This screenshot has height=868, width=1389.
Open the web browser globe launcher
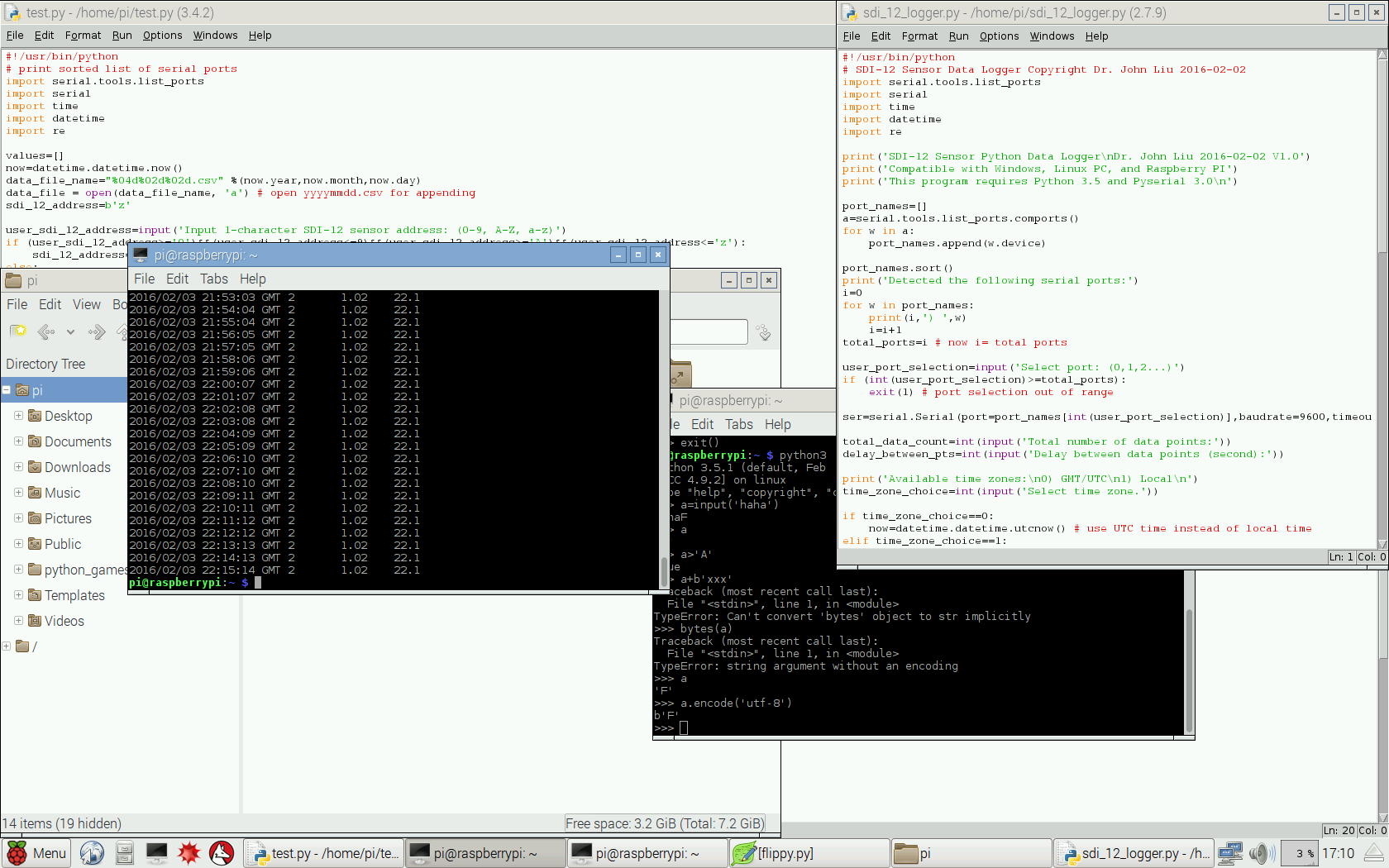92,853
